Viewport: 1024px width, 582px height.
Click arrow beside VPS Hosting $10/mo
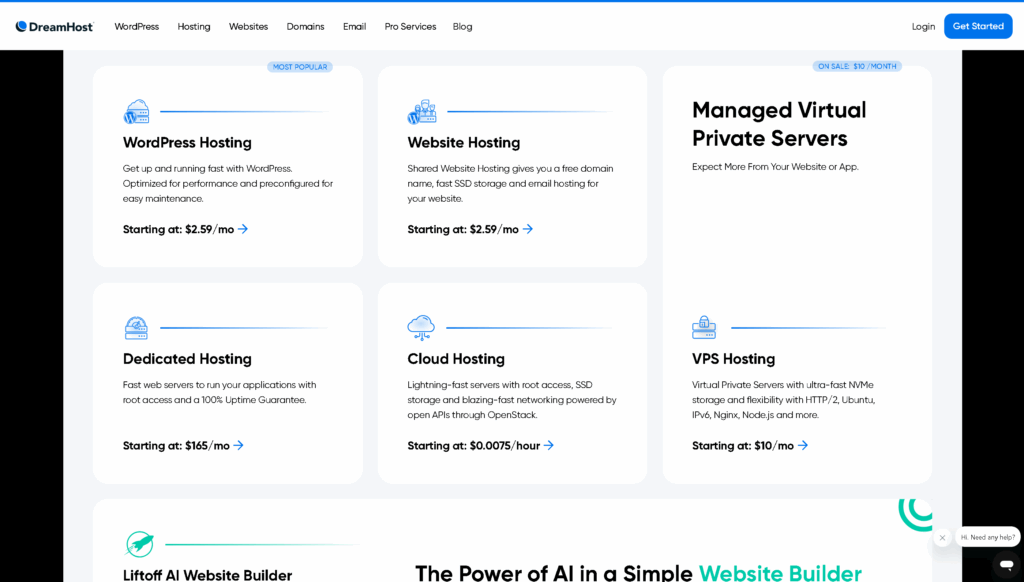[x=803, y=445]
